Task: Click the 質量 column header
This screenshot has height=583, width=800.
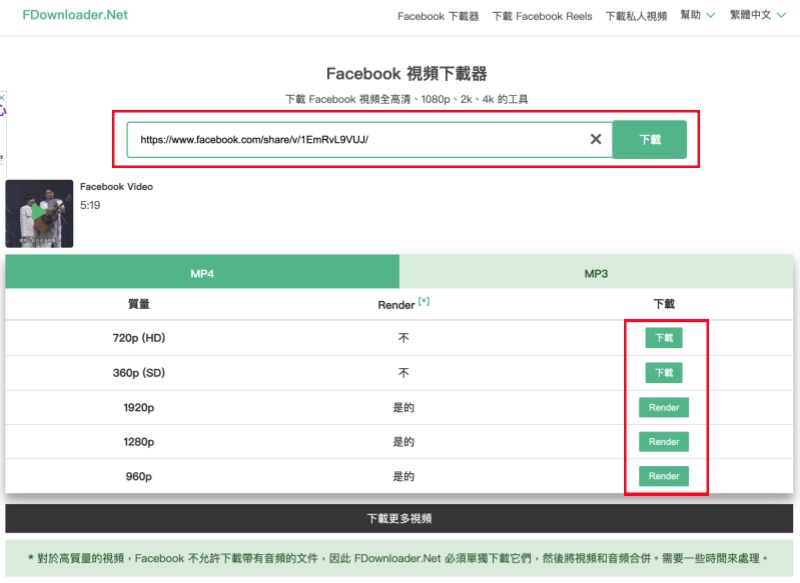Action: click(139, 304)
